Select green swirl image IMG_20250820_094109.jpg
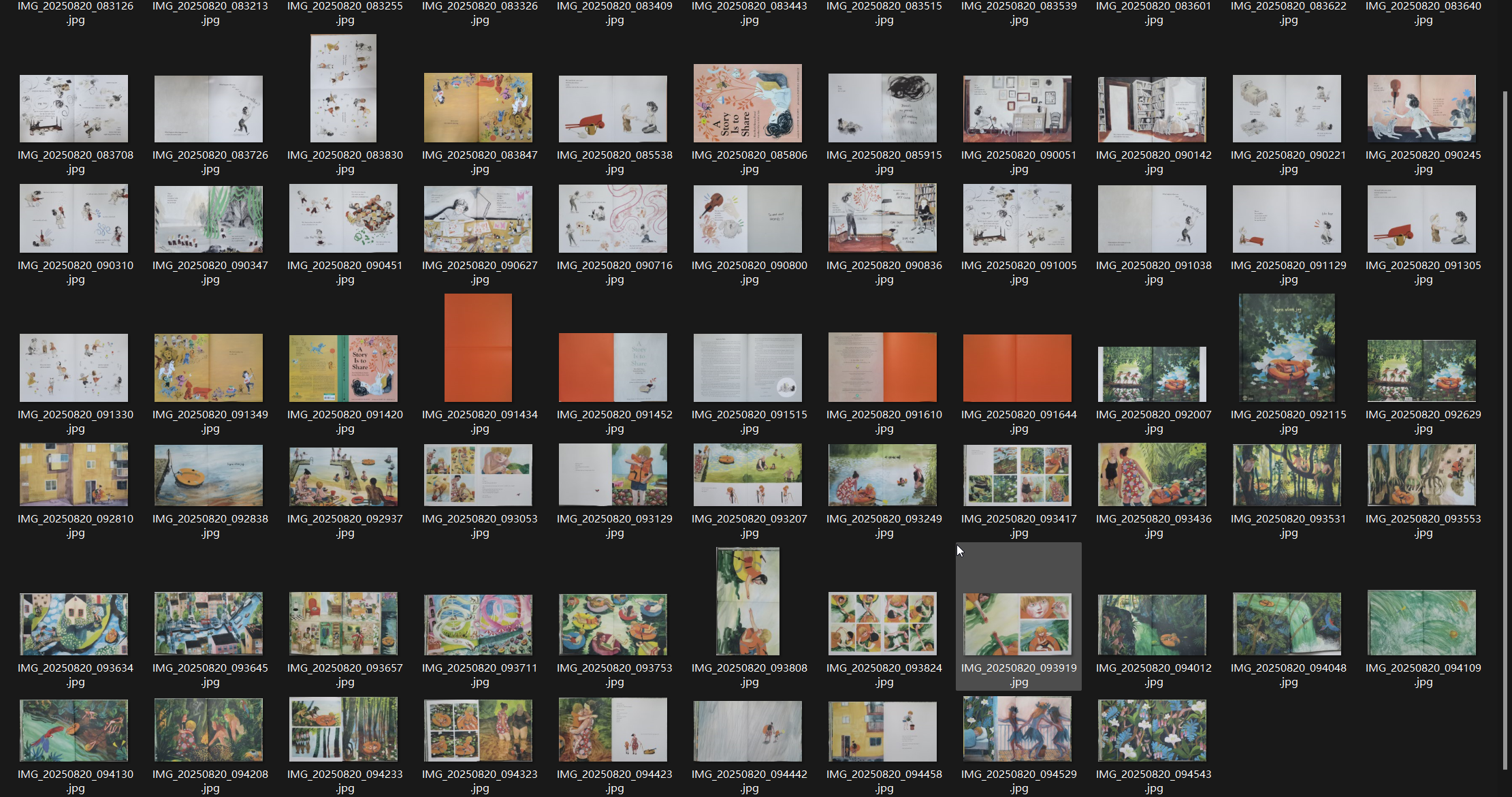This screenshot has height=797, width=1512. 1421,623
